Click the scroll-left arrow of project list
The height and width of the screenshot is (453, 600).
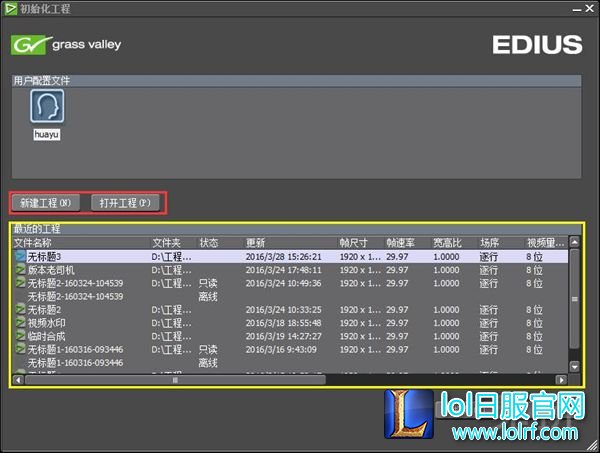(x=18, y=380)
